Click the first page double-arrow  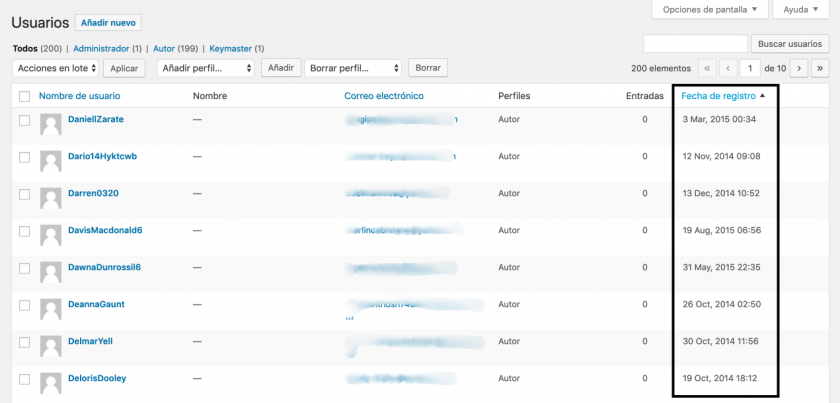tap(707, 68)
